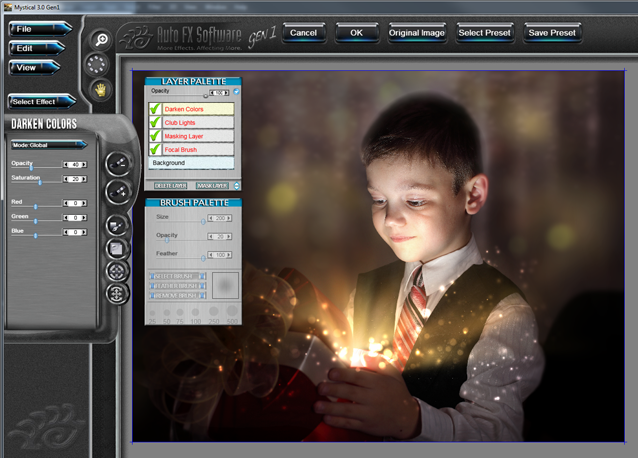Choose the add brush (plus) tool
The width and height of the screenshot is (638, 458).
click(x=118, y=191)
